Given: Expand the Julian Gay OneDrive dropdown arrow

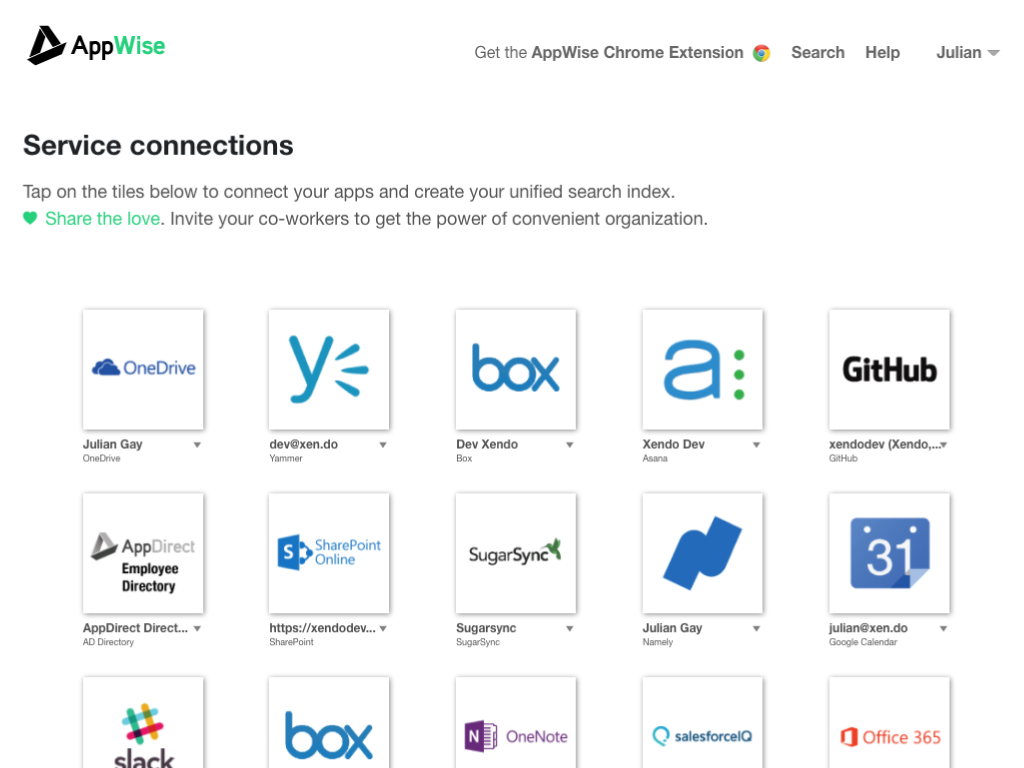Looking at the screenshot, I should click(197, 445).
